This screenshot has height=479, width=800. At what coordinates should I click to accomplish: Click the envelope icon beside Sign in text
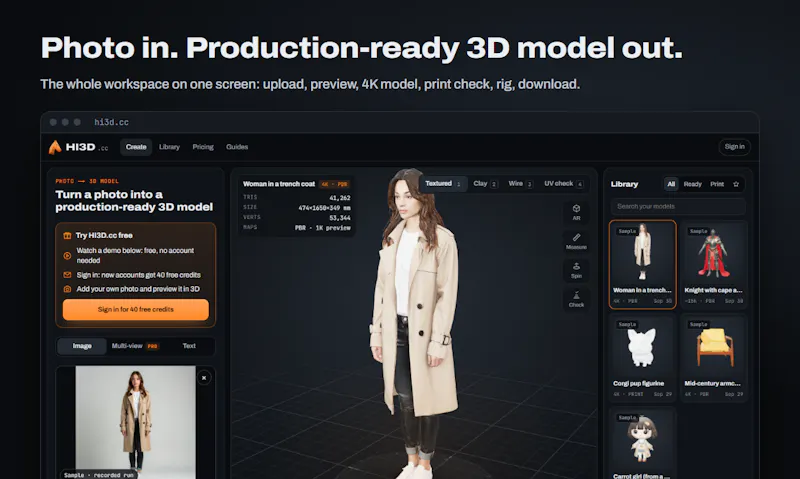(67, 275)
